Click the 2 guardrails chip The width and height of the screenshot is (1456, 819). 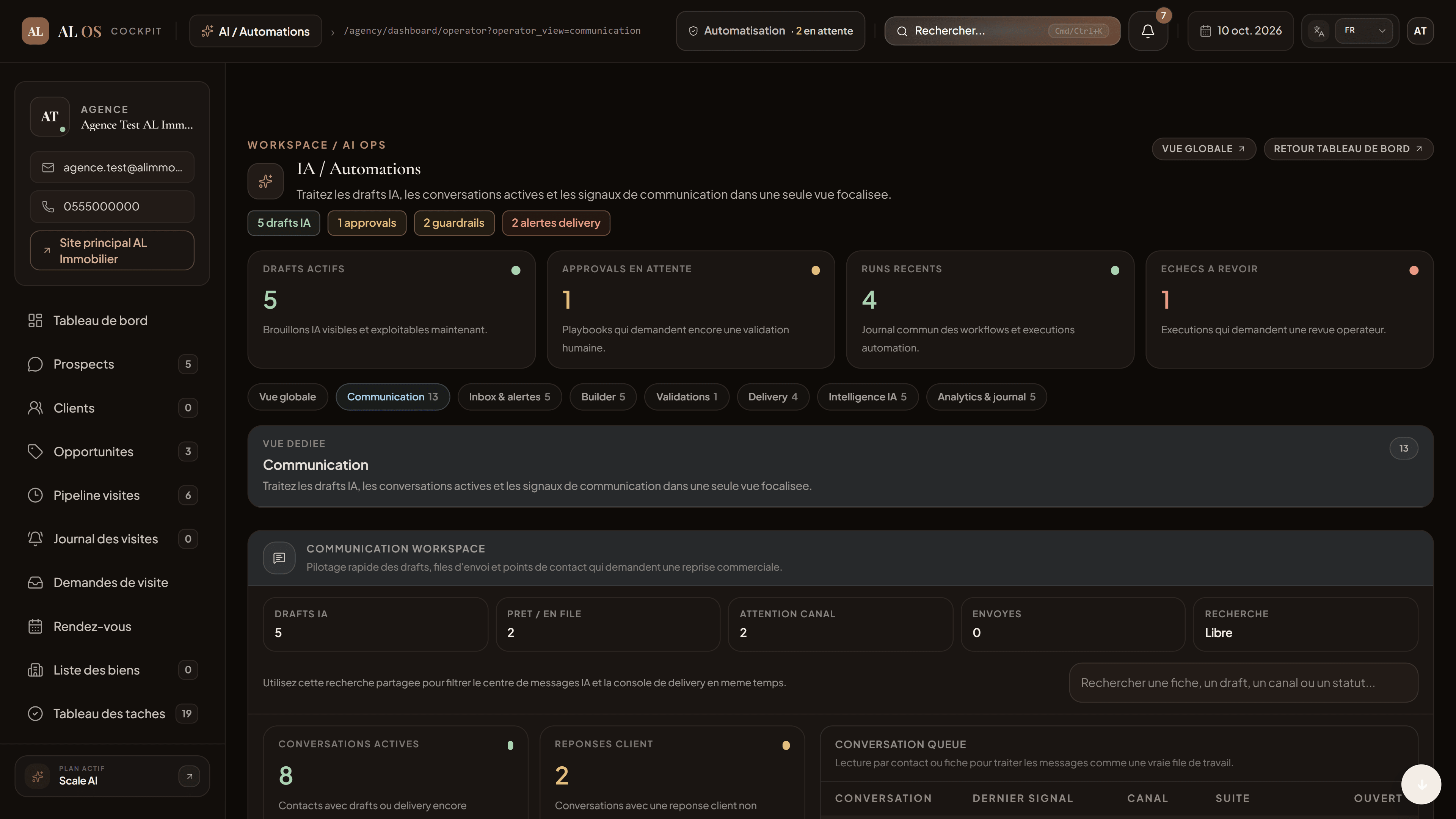click(454, 223)
